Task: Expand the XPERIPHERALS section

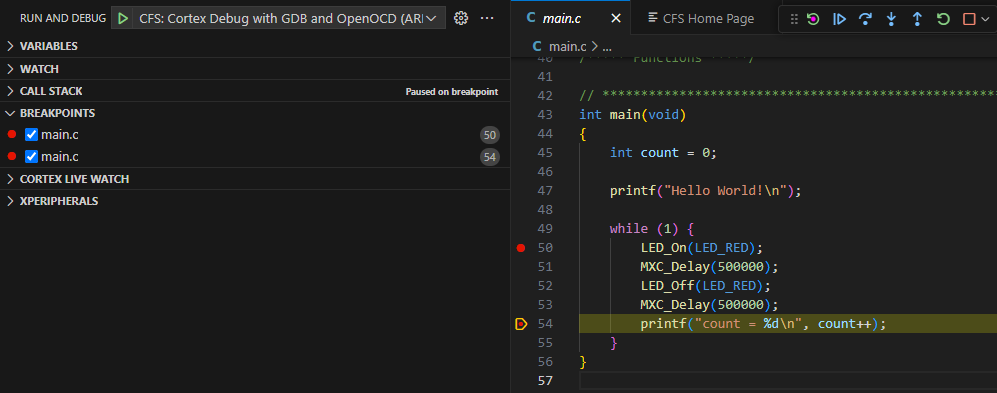Action: click(x=254, y=201)
